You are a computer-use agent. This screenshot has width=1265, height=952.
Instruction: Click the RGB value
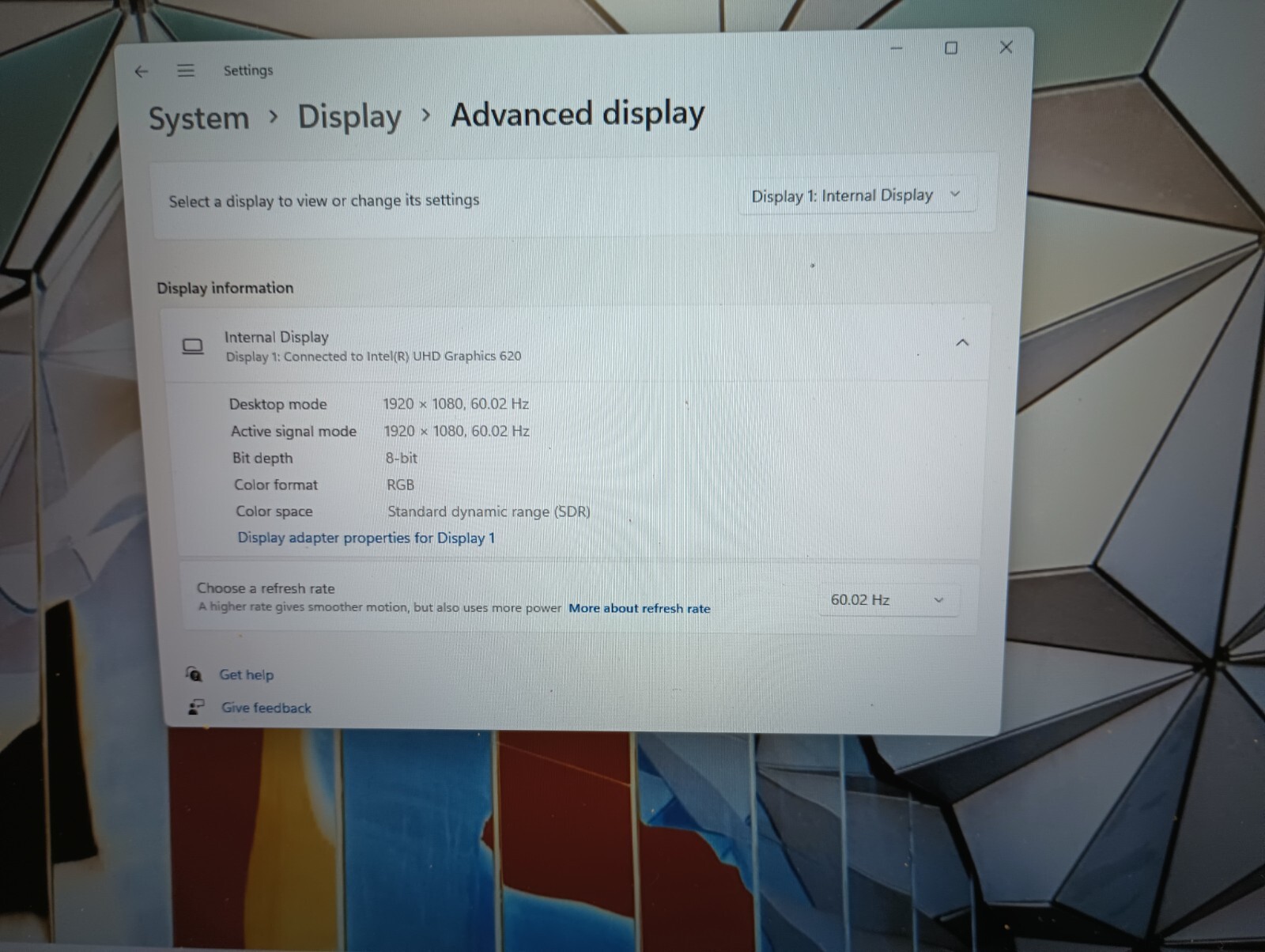pyautogui.click(x=400, y=485)
